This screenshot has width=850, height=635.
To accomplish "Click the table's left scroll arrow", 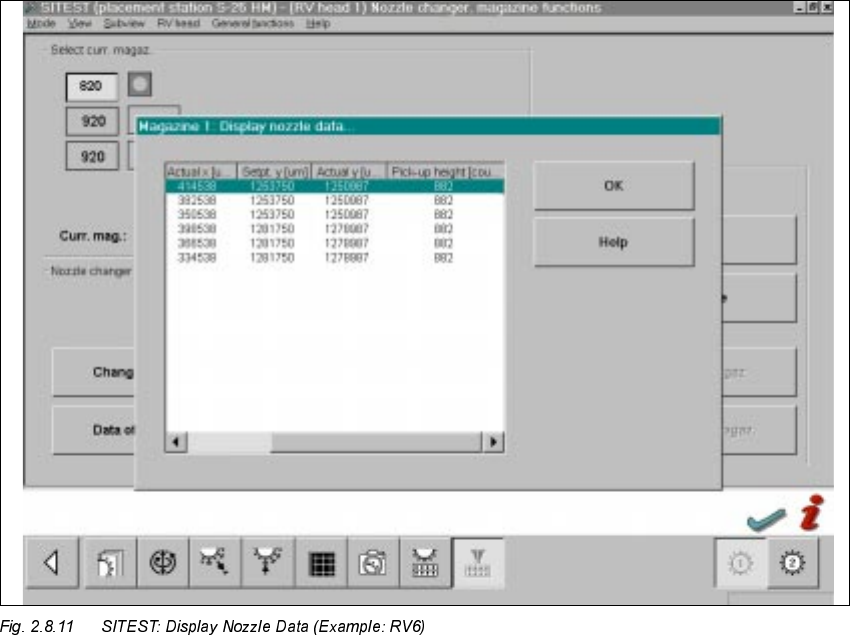I will coord(176,442).
